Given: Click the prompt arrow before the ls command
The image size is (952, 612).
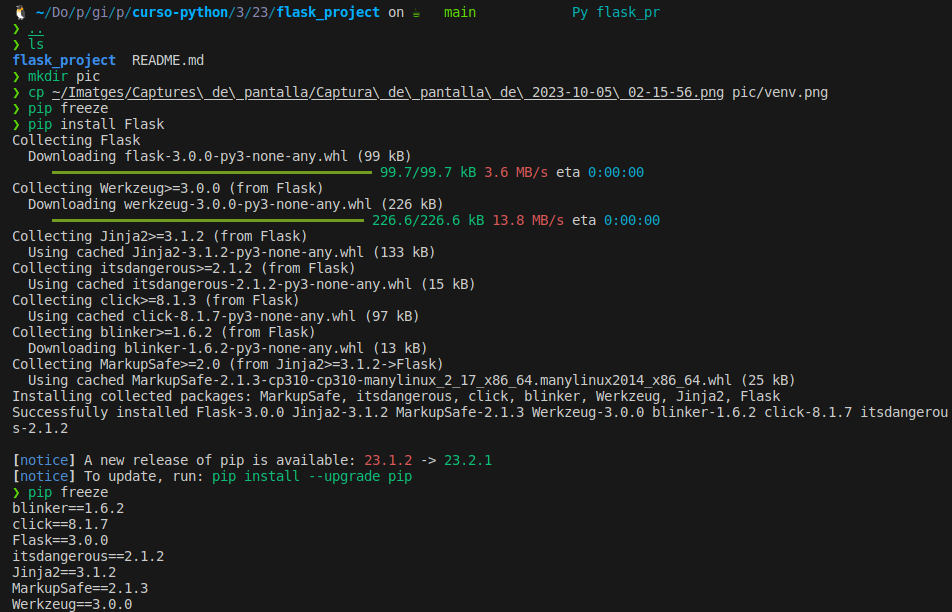Looking at the screenshot, I should pyautogui.click(x=16, y=45).
